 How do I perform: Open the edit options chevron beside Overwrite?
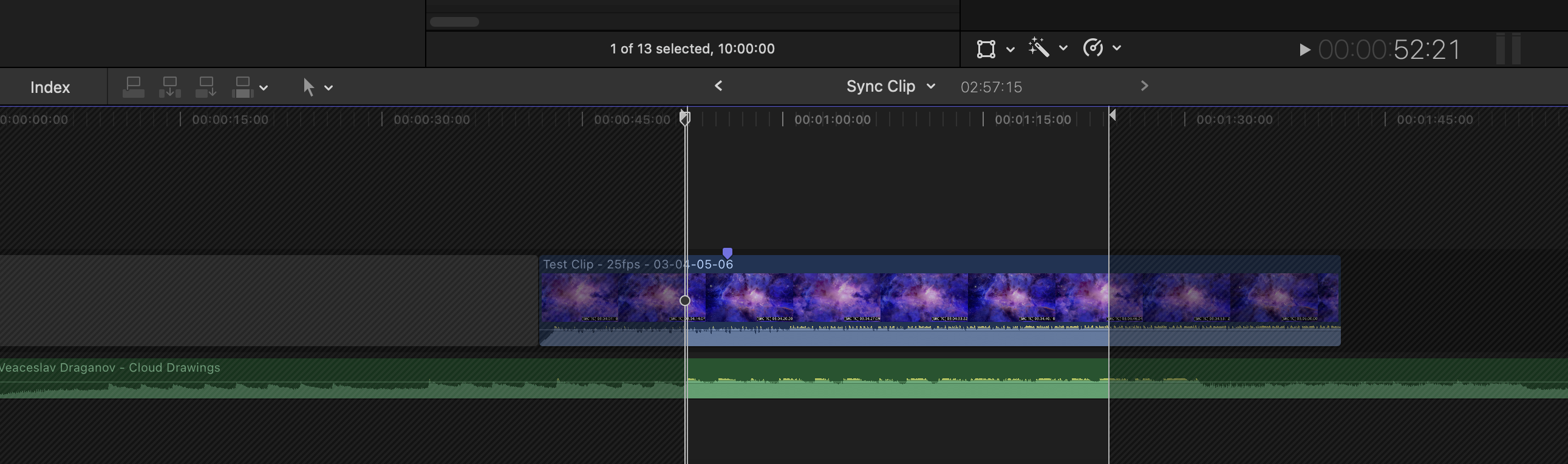[x=264, y=87]
